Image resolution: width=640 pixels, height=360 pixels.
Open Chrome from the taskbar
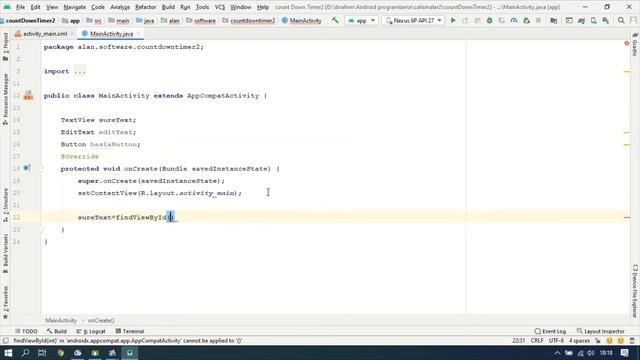tap(60, 353)
